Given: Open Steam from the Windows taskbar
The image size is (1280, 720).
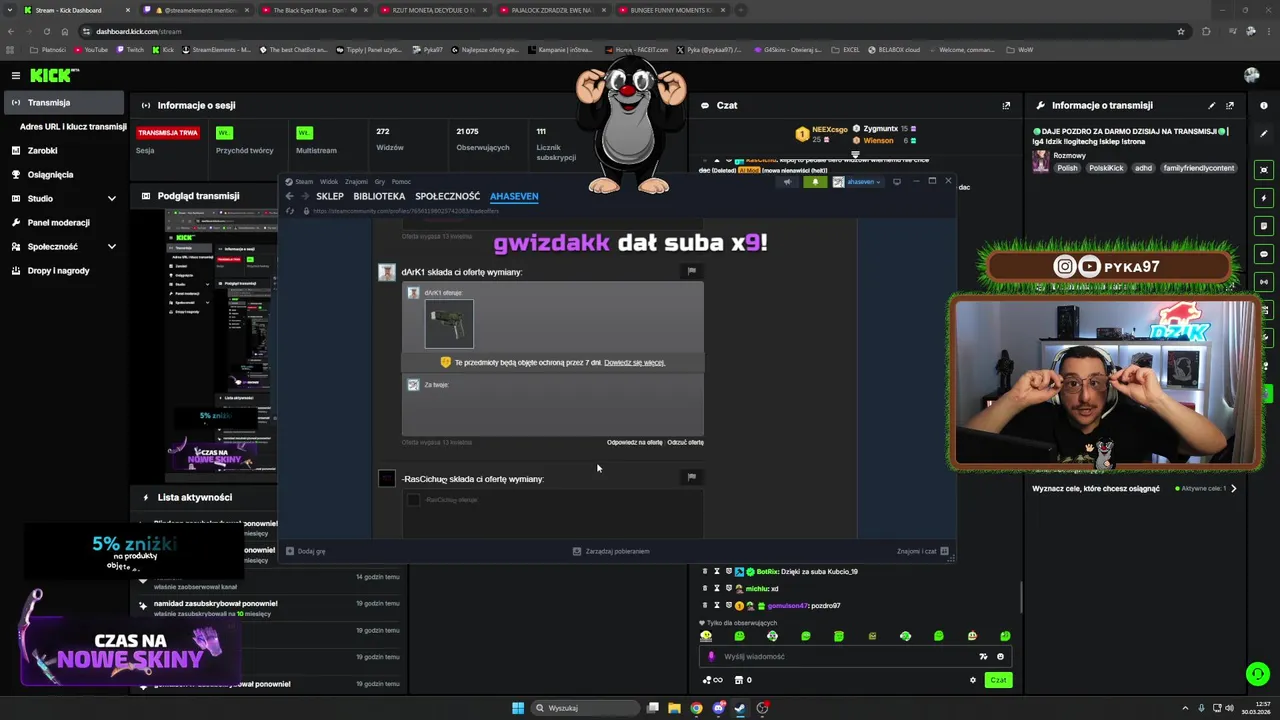Looking at the screenshot, I should point(740,708).
